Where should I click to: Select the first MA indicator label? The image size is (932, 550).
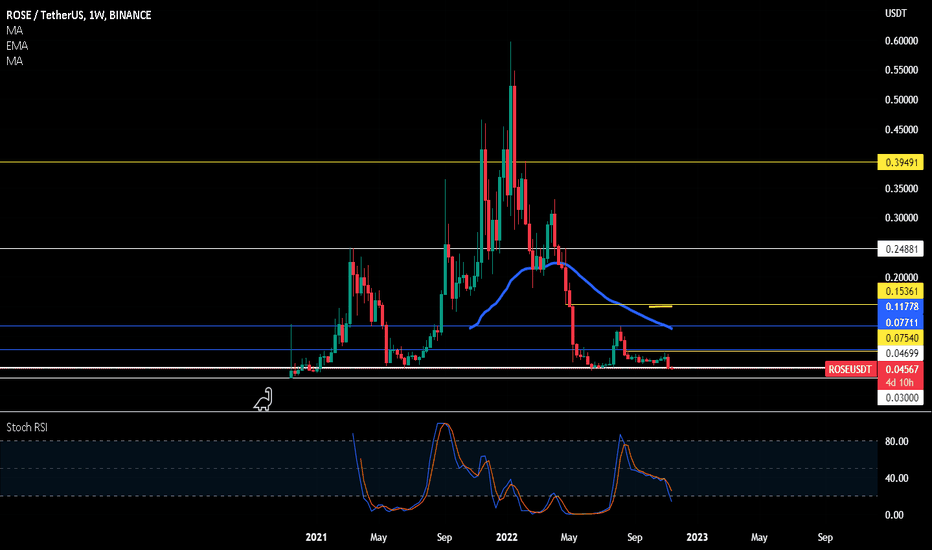tap(14, 30)
